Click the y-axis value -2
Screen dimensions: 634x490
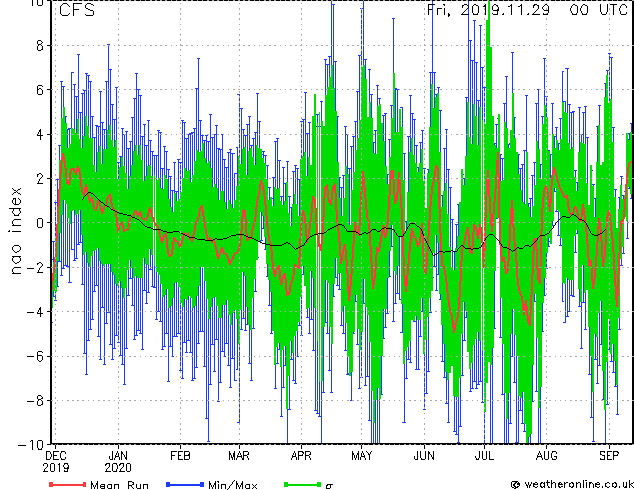[x=35, y=267]
